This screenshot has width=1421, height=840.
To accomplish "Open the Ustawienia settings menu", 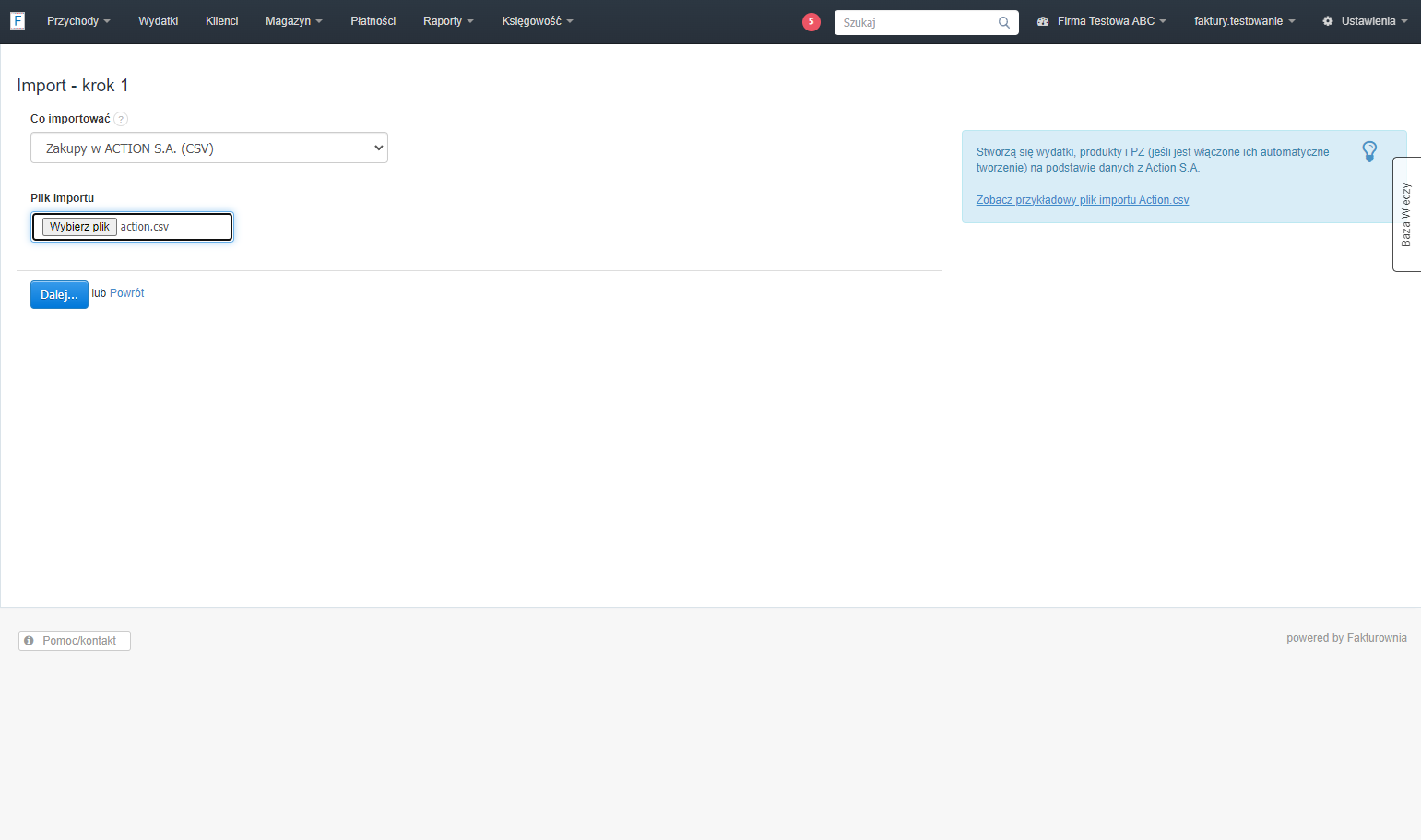I will [1365, 21].
